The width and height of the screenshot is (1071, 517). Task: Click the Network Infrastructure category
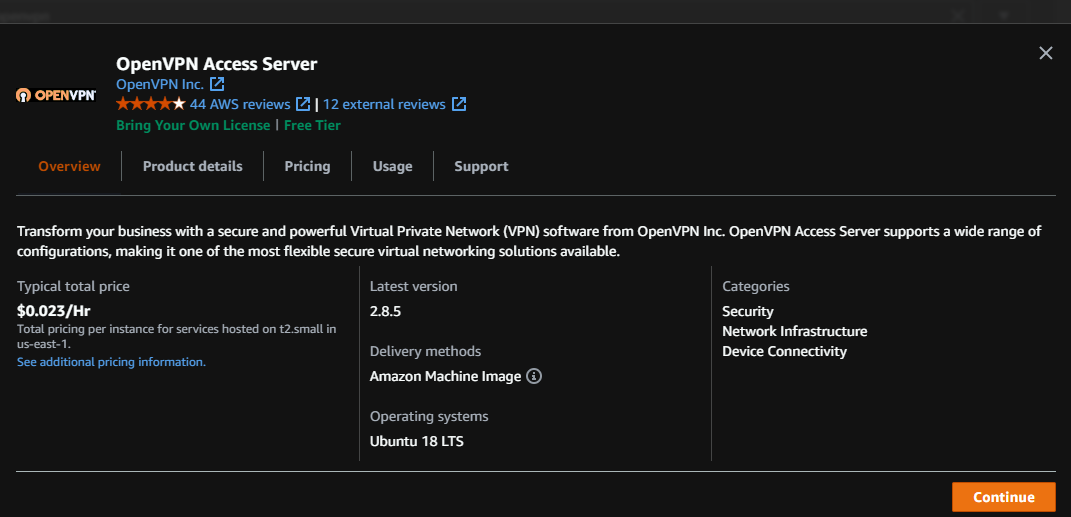point(794,331)
